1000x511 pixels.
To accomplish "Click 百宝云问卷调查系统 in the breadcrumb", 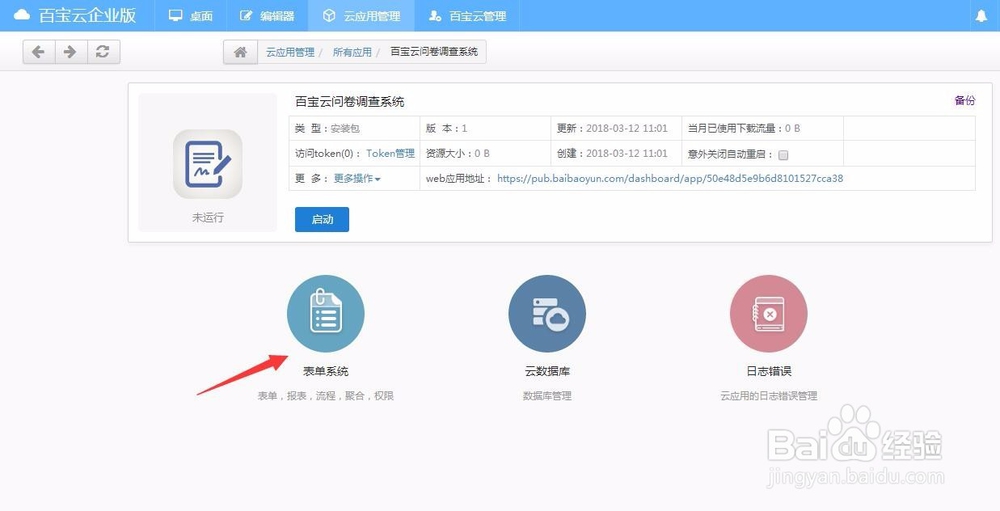I will [434, 52].
